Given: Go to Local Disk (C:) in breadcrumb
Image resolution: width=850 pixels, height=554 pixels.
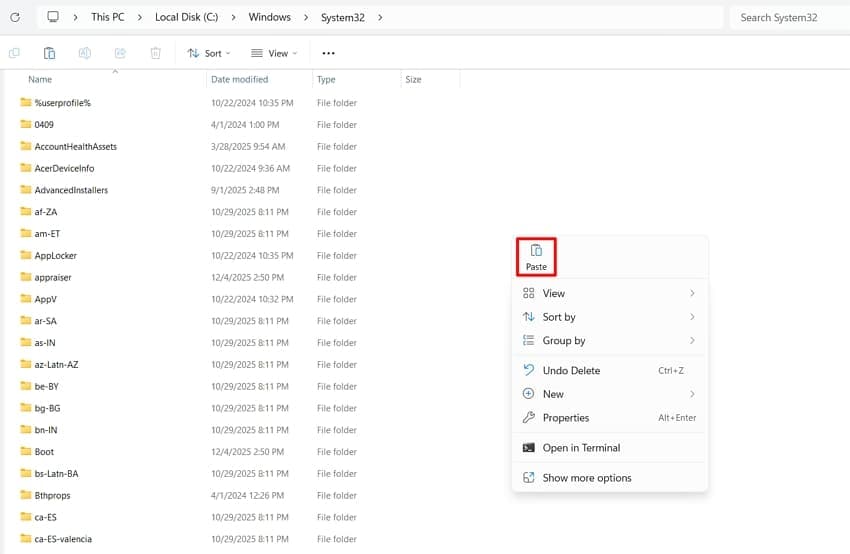Looking at the screenshot, I should click(x=186, y=17).
